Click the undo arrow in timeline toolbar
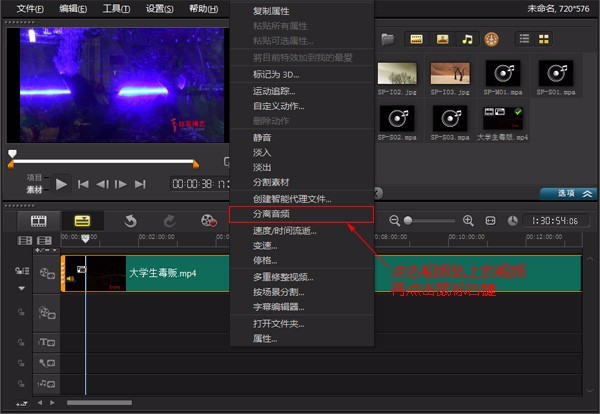Screen dimensions: 600x414 (130, 221)
